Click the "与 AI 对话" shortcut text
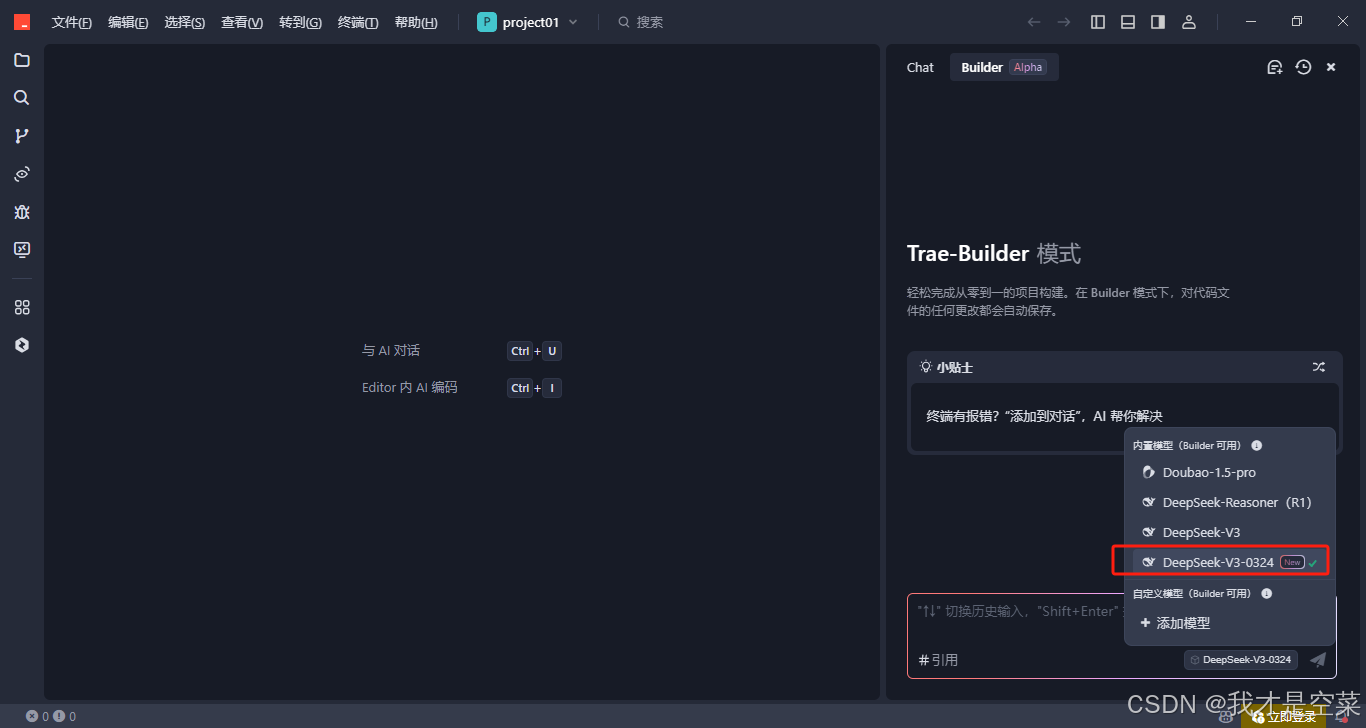Viewport: 1366px width, 728px height. pyautogui.click(x=391, y=351)
